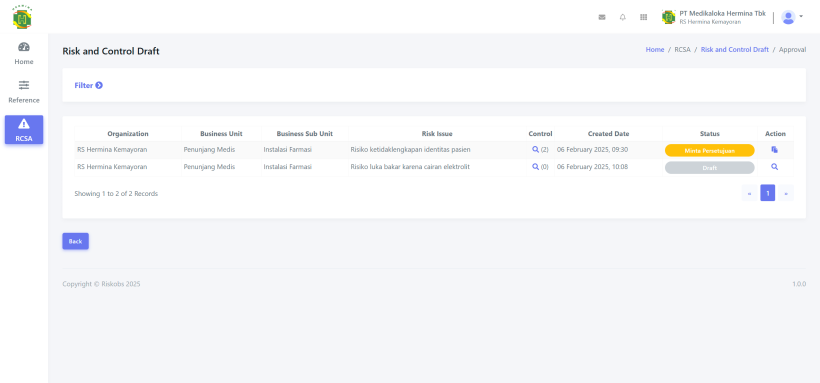Click copy action icon for Minta Persetujuan row
The image size is (820, 383).
(x=775, y=150)
